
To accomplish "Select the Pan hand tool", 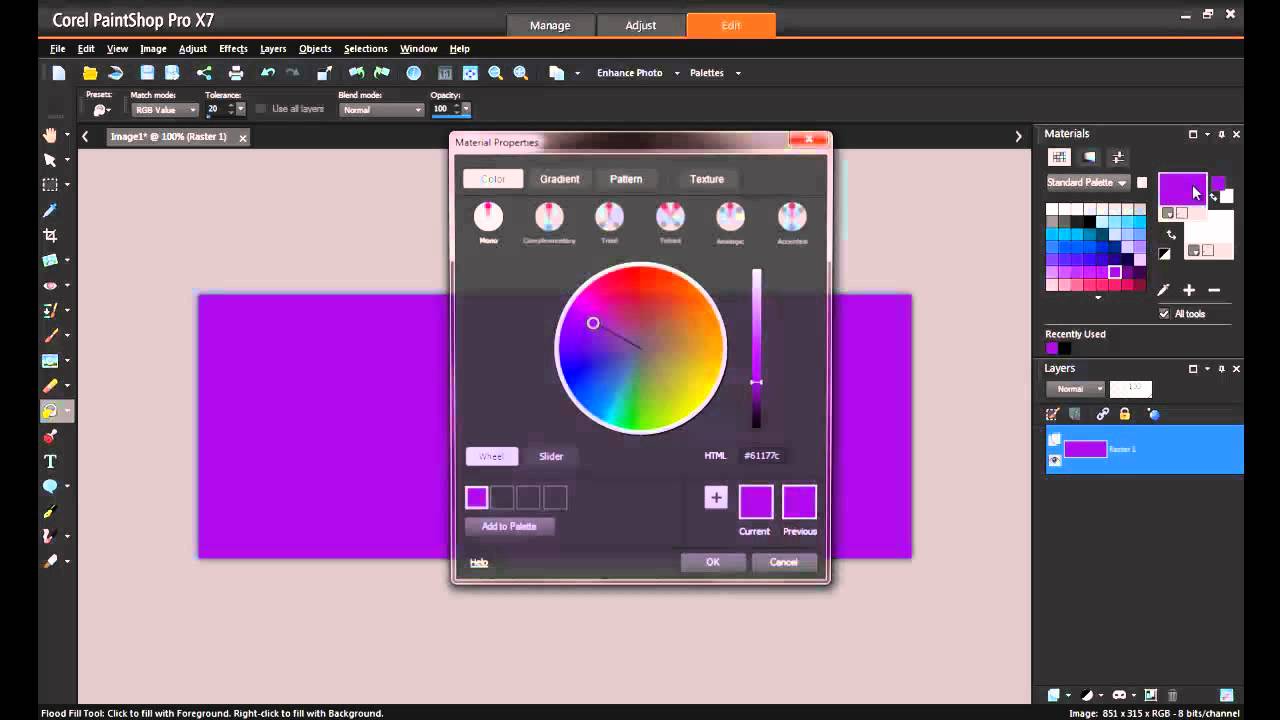I will pos(50,135).
